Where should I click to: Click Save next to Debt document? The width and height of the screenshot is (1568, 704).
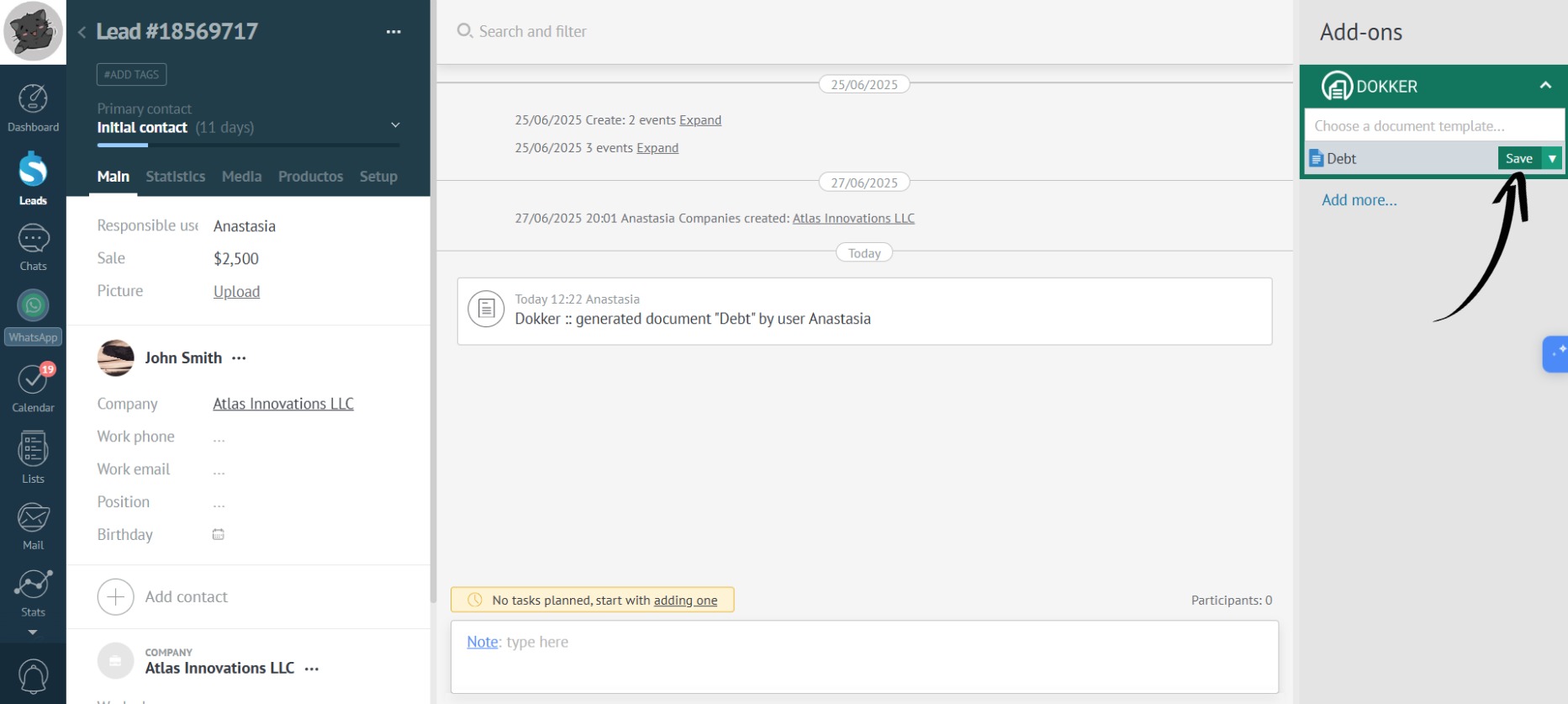(x=1518, y=159)
